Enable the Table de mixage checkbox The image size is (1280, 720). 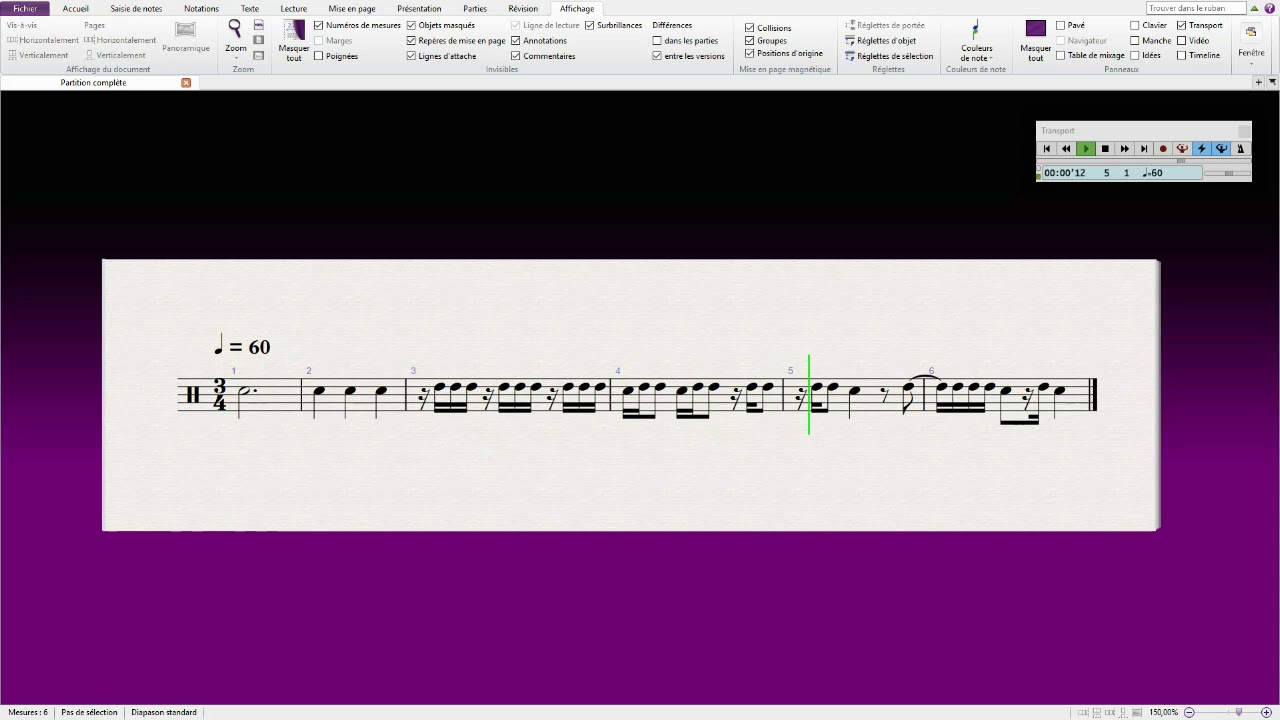pyautogui.click(x=1061, y=56)
